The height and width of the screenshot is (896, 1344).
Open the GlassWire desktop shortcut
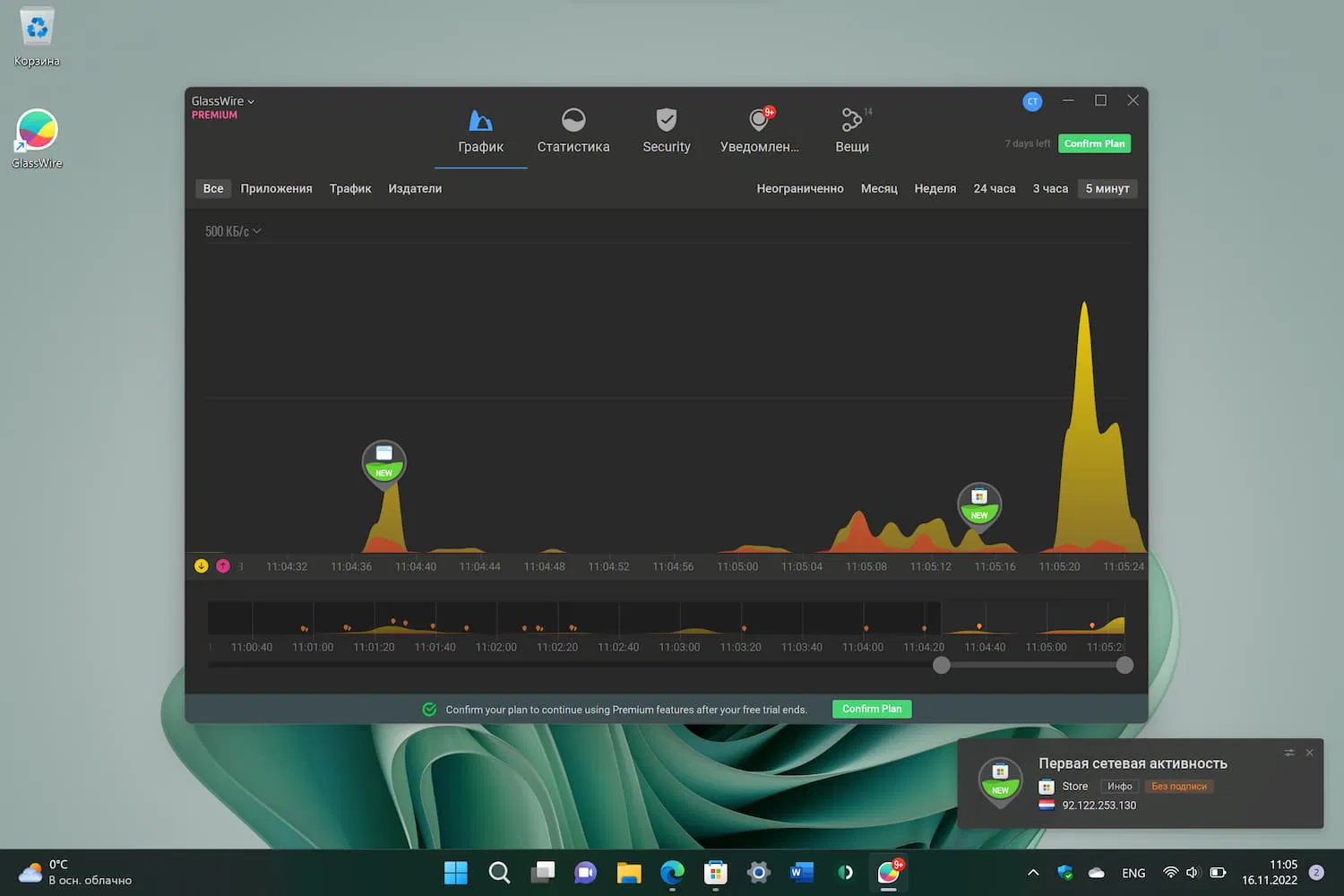coord(37,139)
